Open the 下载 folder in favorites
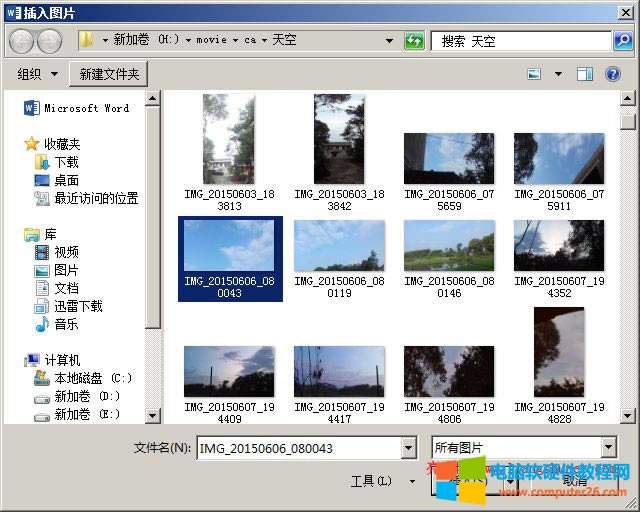 pos(66,162)
